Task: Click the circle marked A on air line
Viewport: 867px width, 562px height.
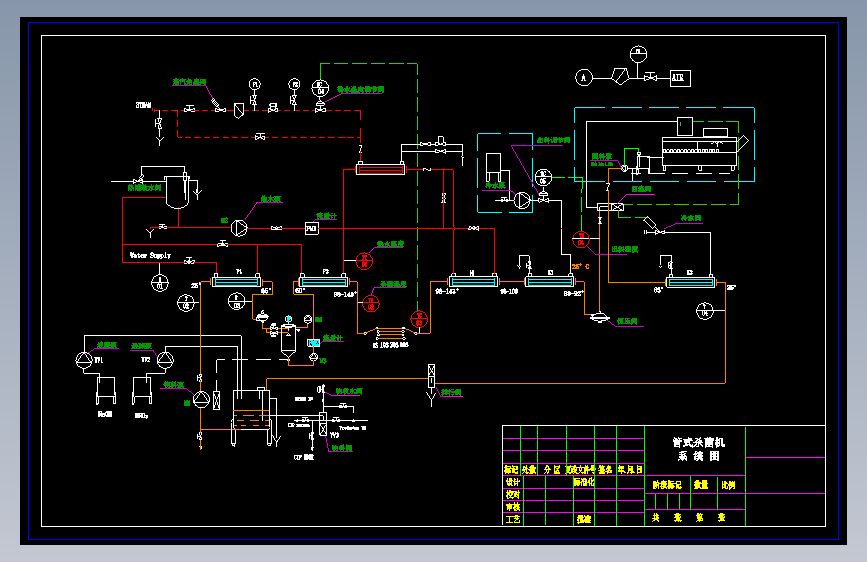Action: click(584, 77)
